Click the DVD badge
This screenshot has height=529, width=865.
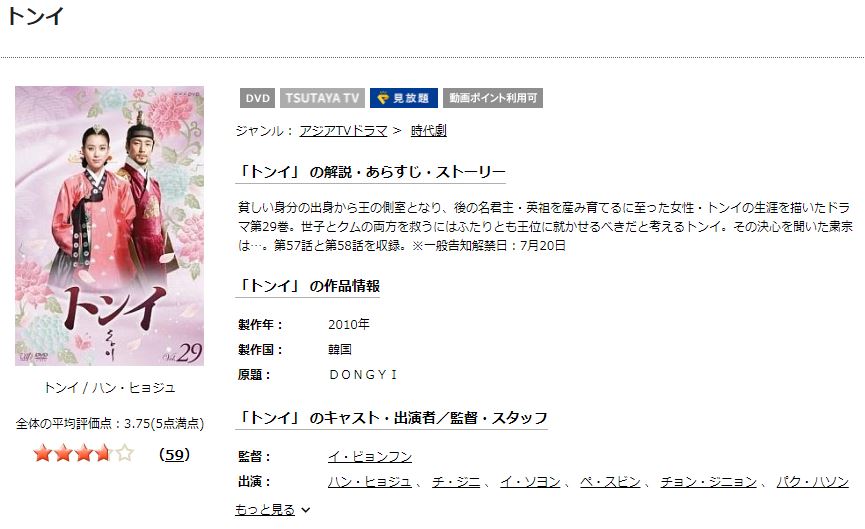click(x=257, y=98)
